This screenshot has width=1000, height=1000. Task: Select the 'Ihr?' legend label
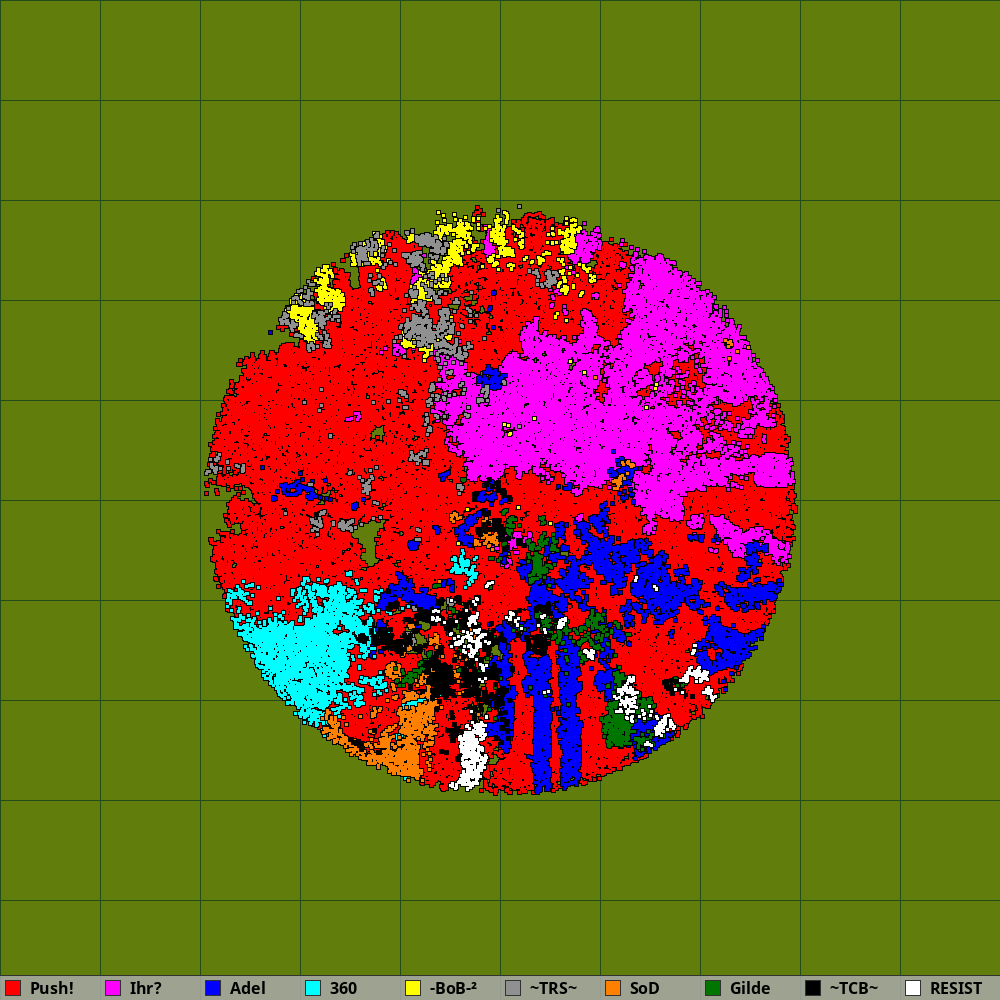tap(145, 988)
